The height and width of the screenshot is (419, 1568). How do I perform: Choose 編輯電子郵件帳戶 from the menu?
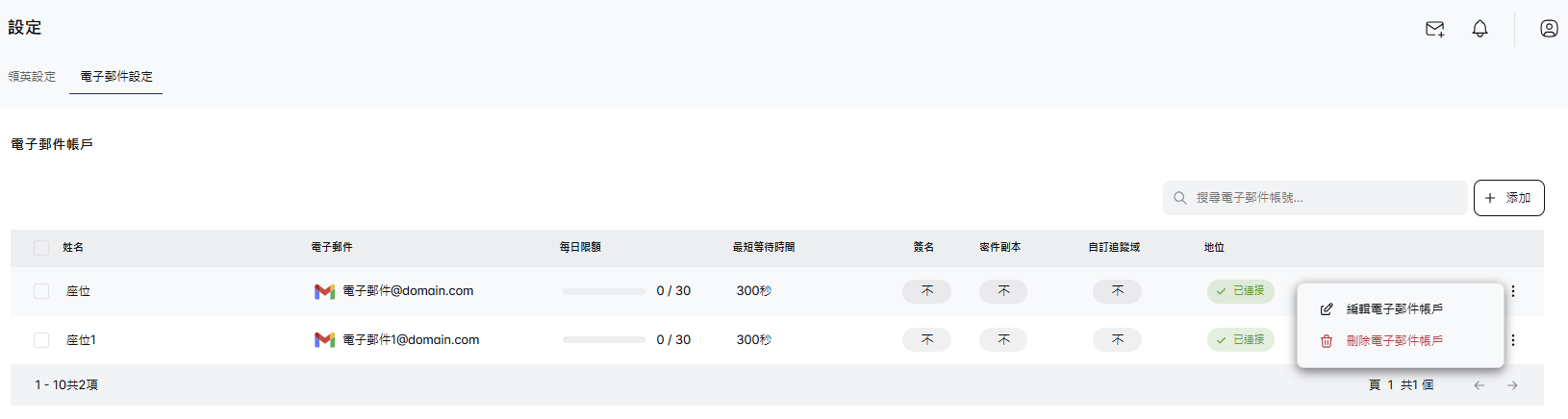(x=1394, y=309)
